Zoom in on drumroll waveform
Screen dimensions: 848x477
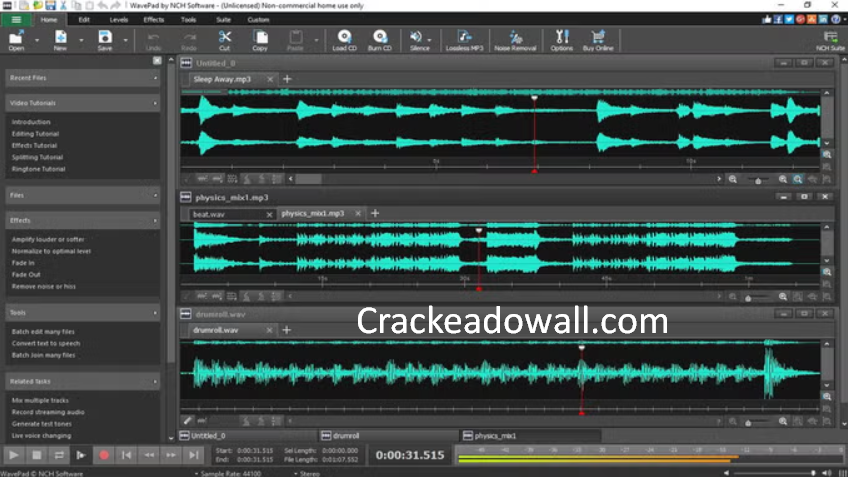(x=783, y=421)
